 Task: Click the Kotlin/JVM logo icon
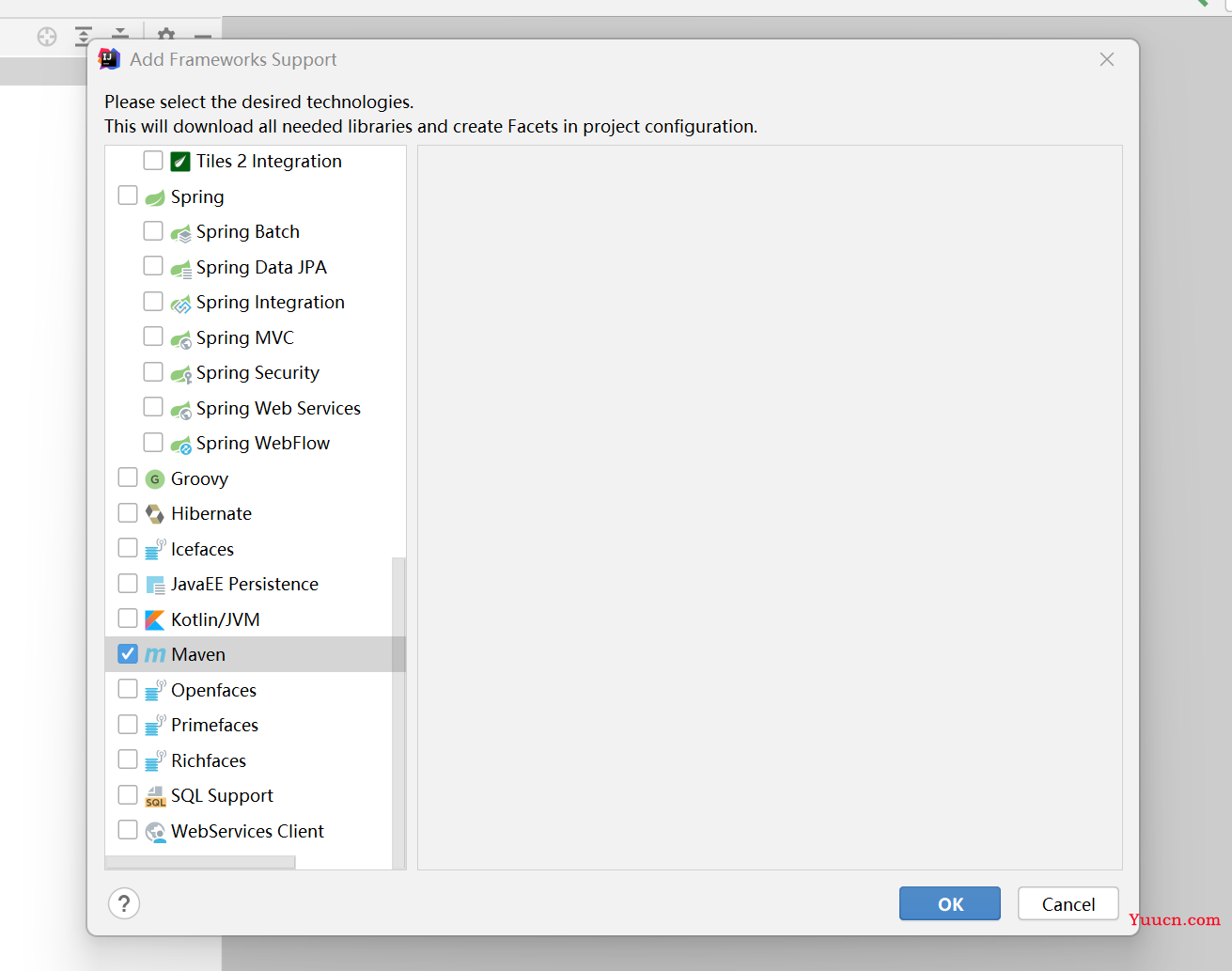coord(155,620)
